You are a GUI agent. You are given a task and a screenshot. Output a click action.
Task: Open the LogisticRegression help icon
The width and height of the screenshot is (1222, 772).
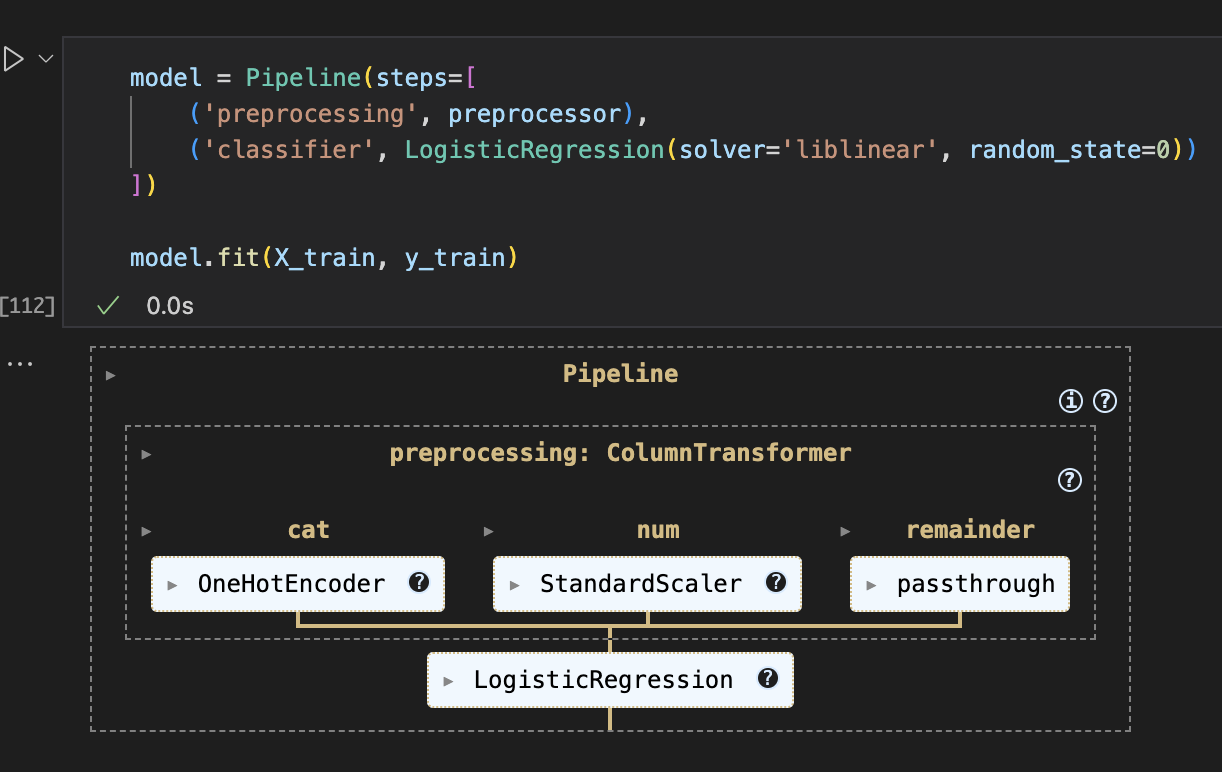(767, 679)
